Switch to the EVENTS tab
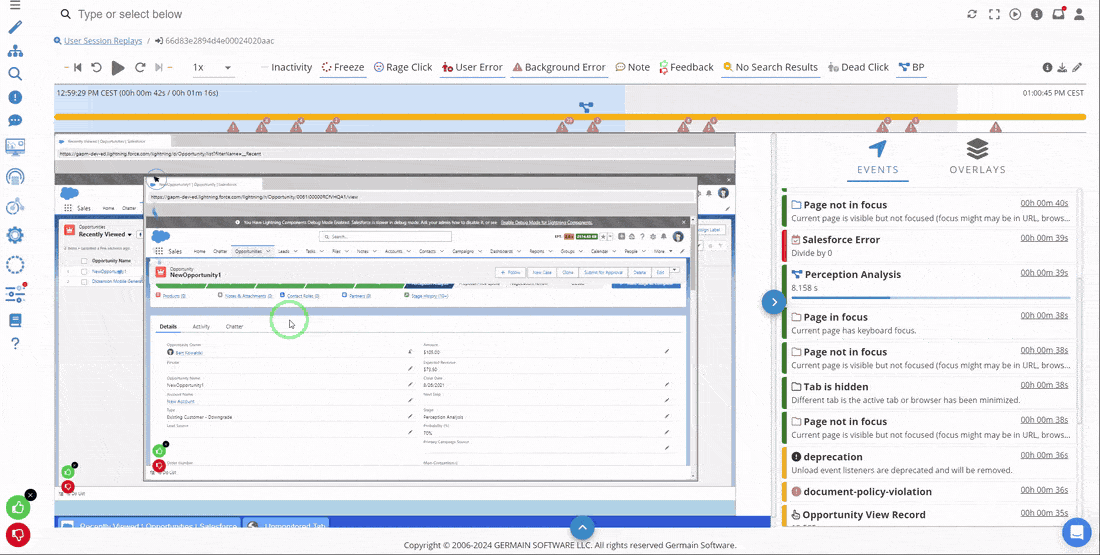Image resolution: width=1100 pixels, height=555 pixels. [878, 158]
